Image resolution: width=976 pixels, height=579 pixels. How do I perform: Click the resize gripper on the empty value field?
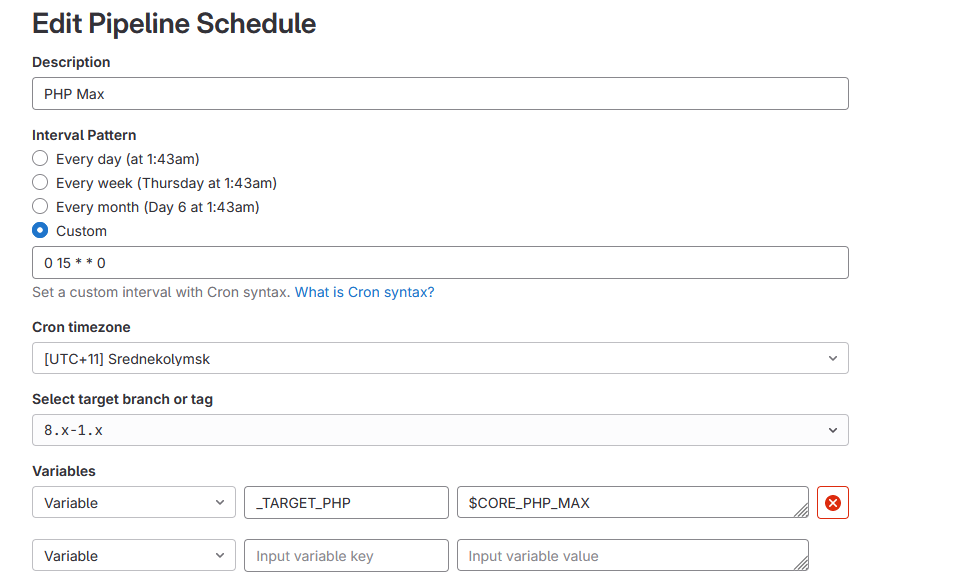803,563
